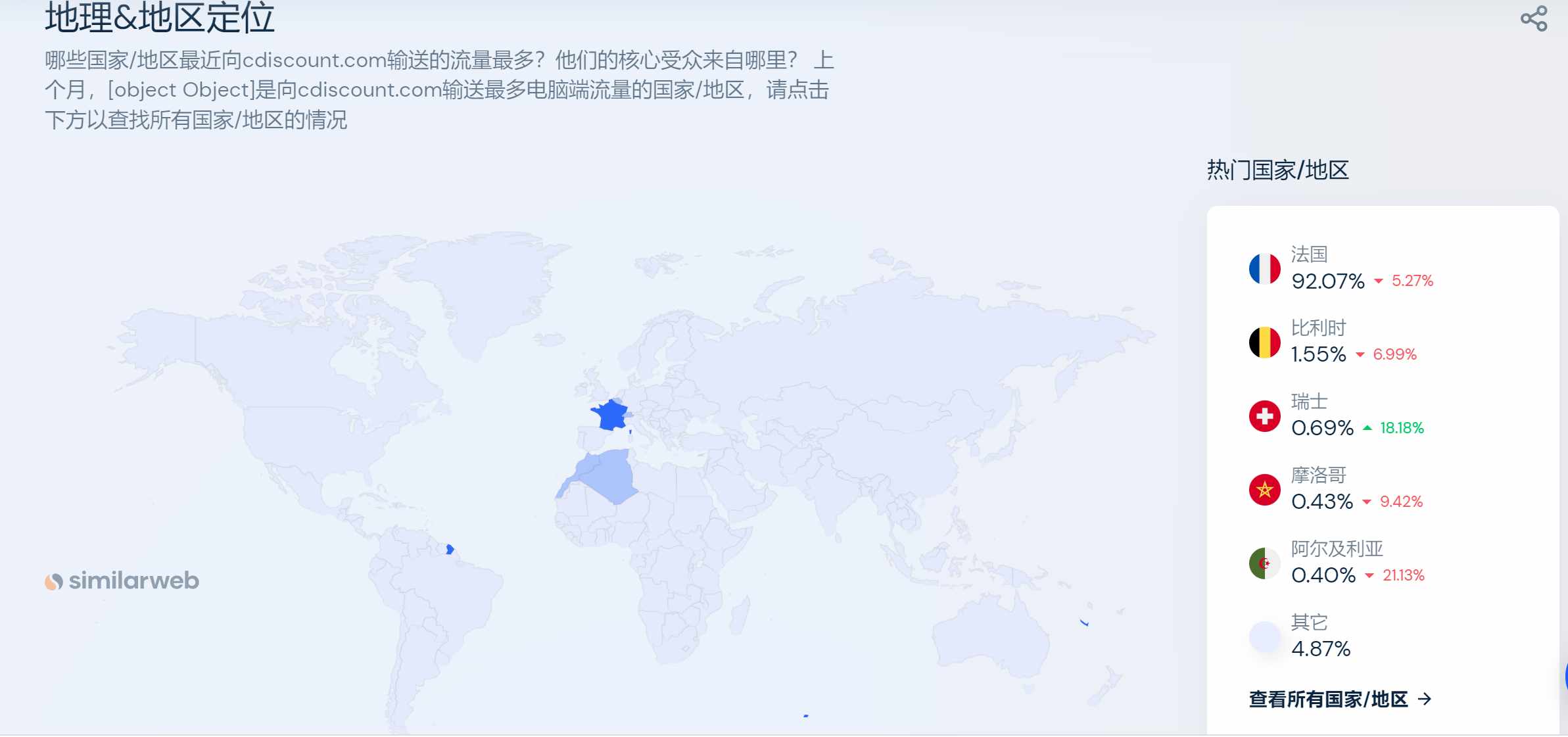Click the 其它 label
Image resolution: width=1568 pixels, height=737 pixels.
click(1309, 623)
